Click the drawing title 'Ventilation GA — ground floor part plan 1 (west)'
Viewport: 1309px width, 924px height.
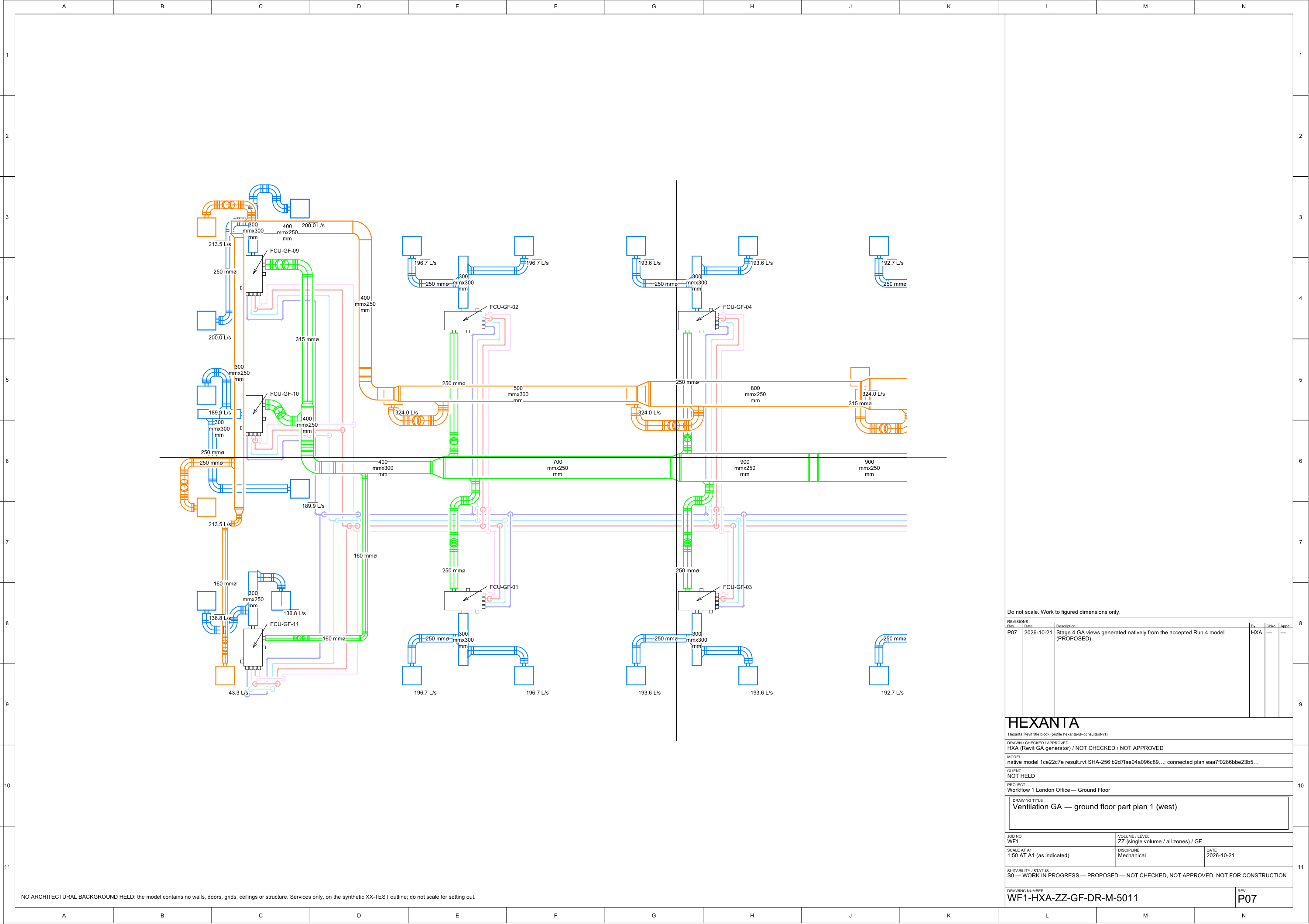1095,807
